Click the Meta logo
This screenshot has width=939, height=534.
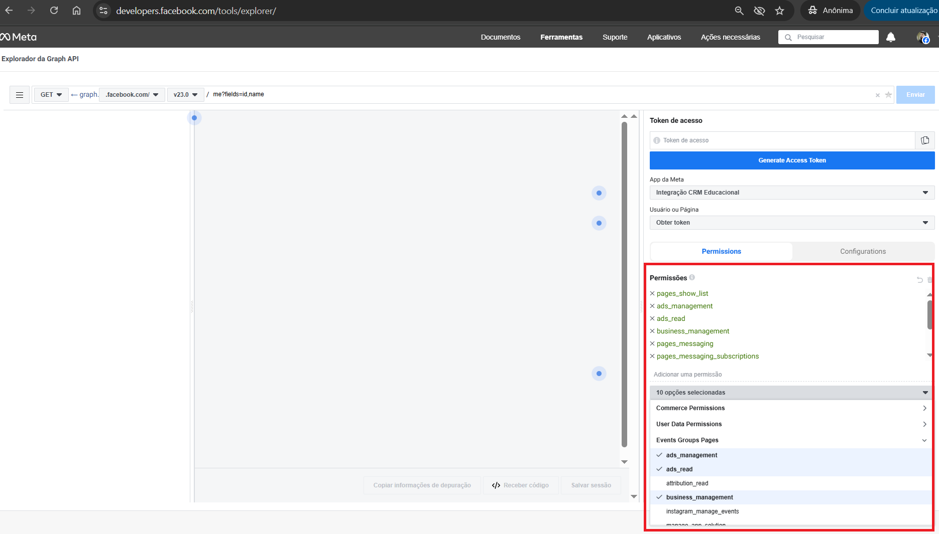coord(18,37)
